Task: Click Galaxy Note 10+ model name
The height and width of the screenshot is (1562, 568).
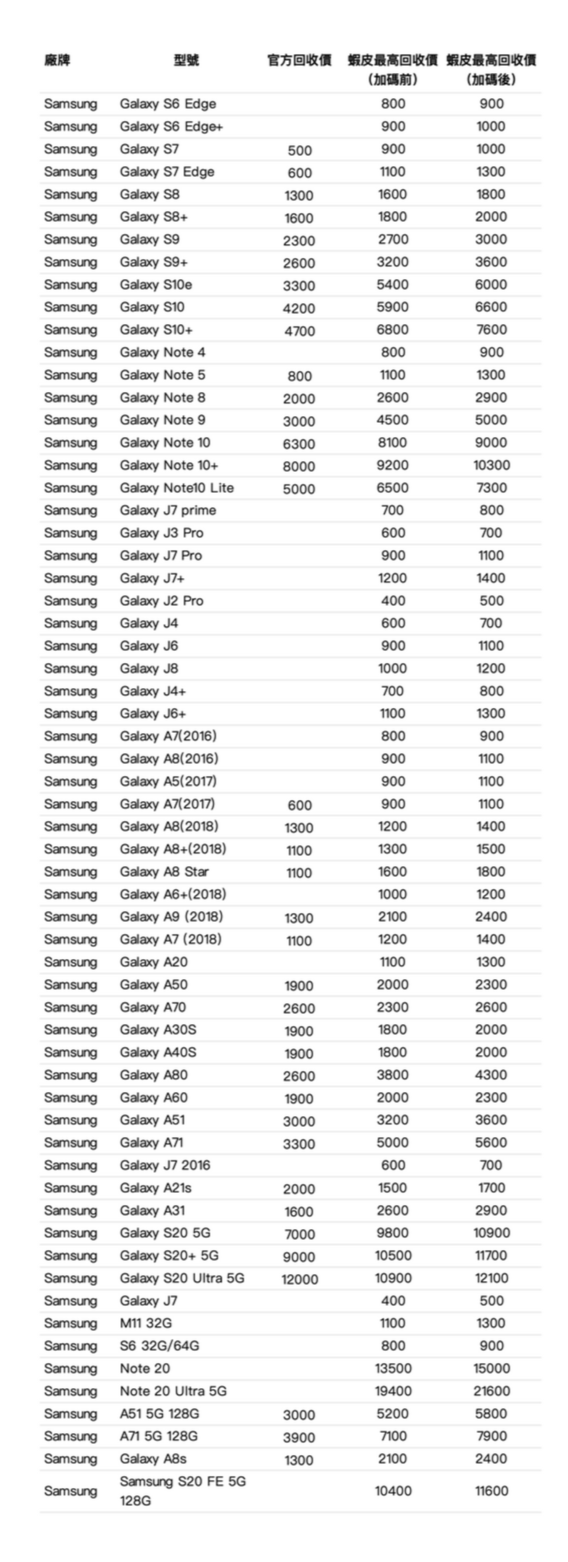Action: click(169, 465)
